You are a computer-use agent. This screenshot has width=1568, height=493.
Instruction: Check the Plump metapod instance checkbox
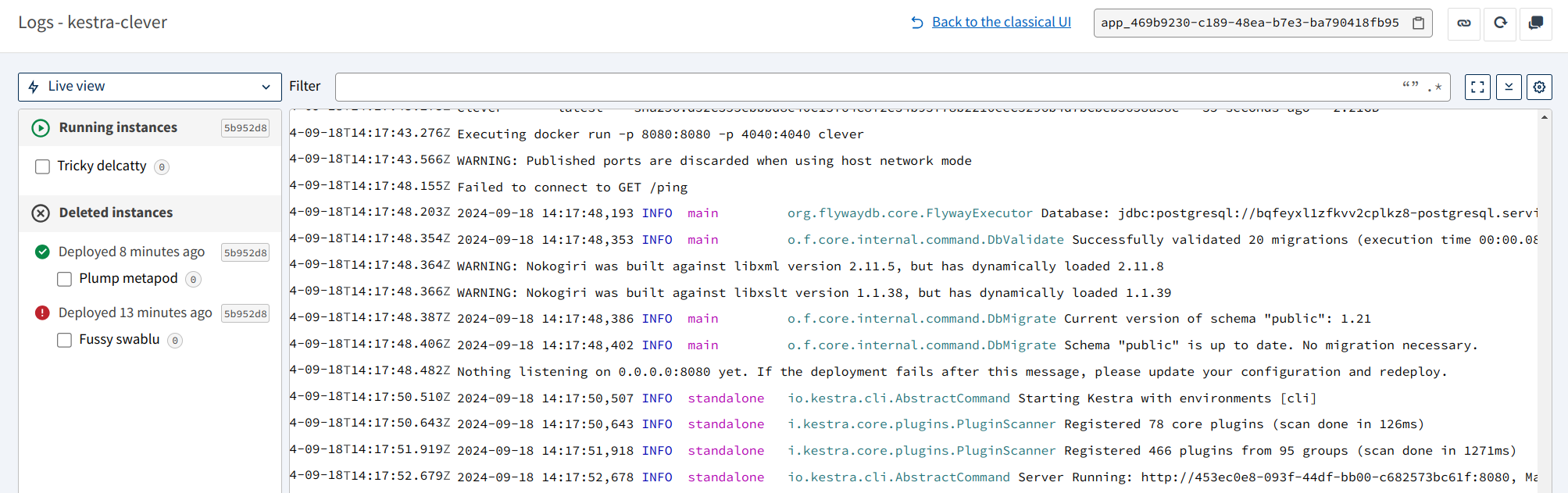pyautogui.click(x=65, y=279)
